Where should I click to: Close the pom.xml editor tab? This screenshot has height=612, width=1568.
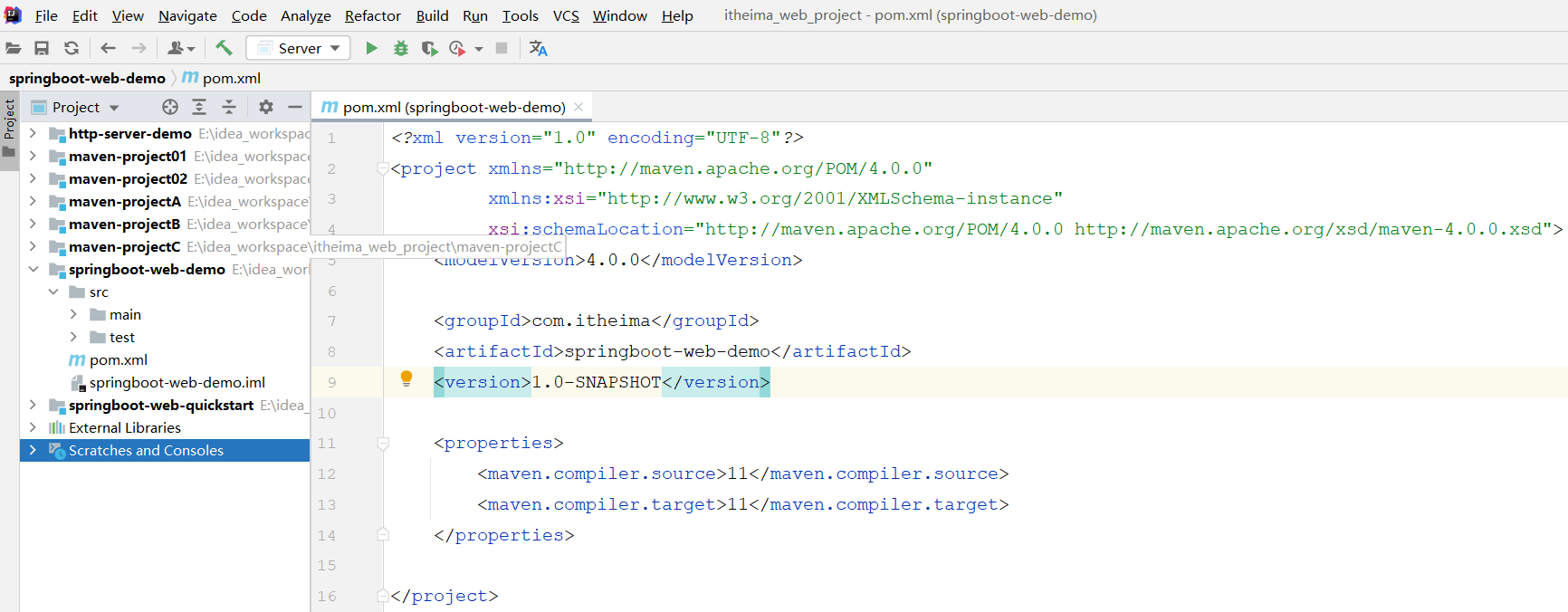pos(578,107)
